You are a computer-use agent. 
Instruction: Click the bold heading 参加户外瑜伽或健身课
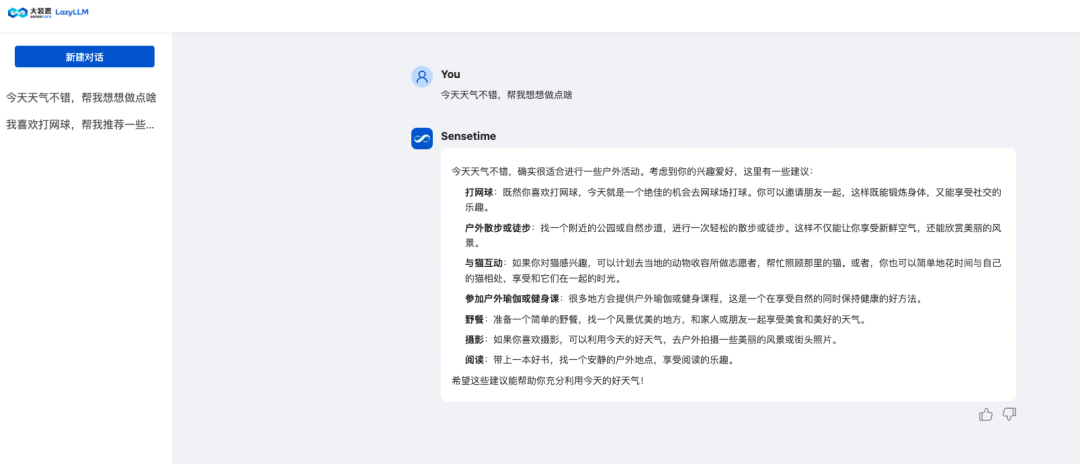coord(512,299)
